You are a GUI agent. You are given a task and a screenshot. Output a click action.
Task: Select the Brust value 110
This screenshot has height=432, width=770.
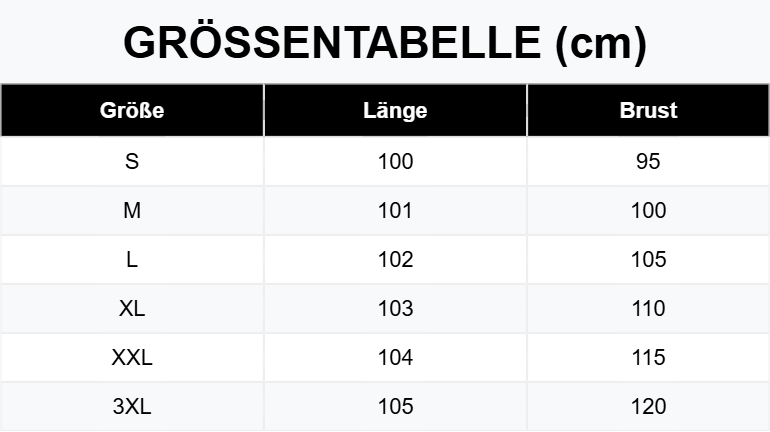648,309
